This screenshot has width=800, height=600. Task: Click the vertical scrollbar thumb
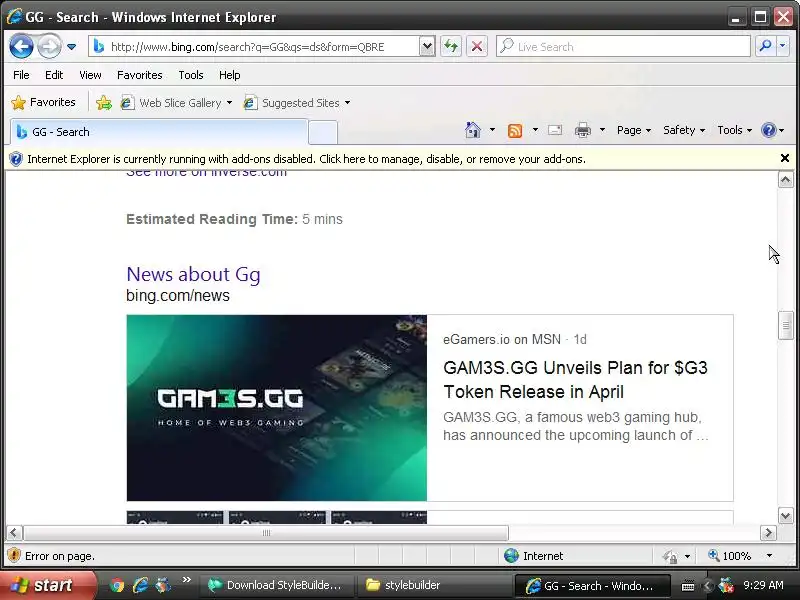(x=785, y=325)
